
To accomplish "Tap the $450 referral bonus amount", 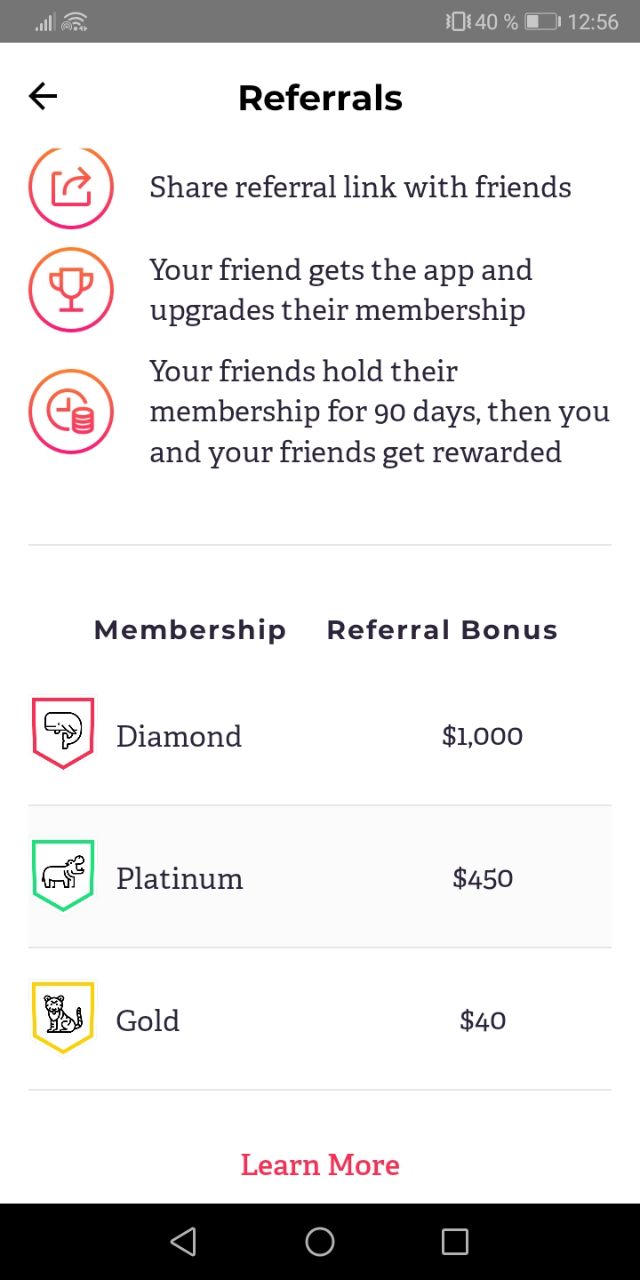I will point(482,878).
